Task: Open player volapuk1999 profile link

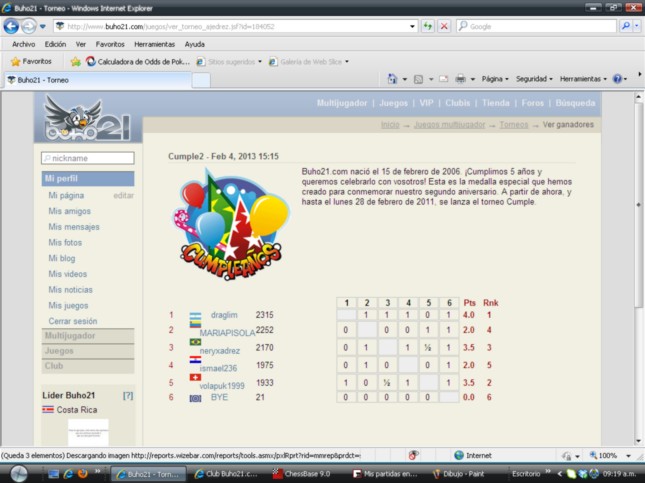Action: [222, 386]
